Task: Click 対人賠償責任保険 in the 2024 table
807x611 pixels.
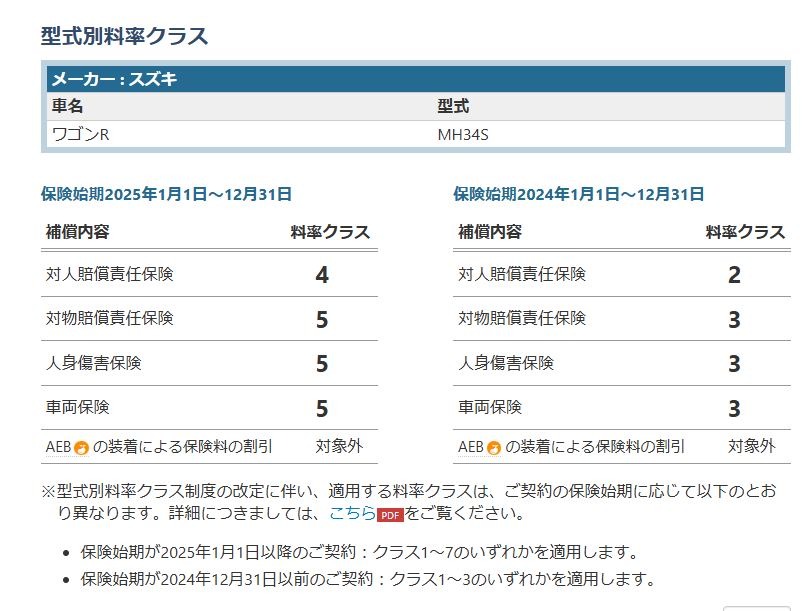Action: coord(522,274)
